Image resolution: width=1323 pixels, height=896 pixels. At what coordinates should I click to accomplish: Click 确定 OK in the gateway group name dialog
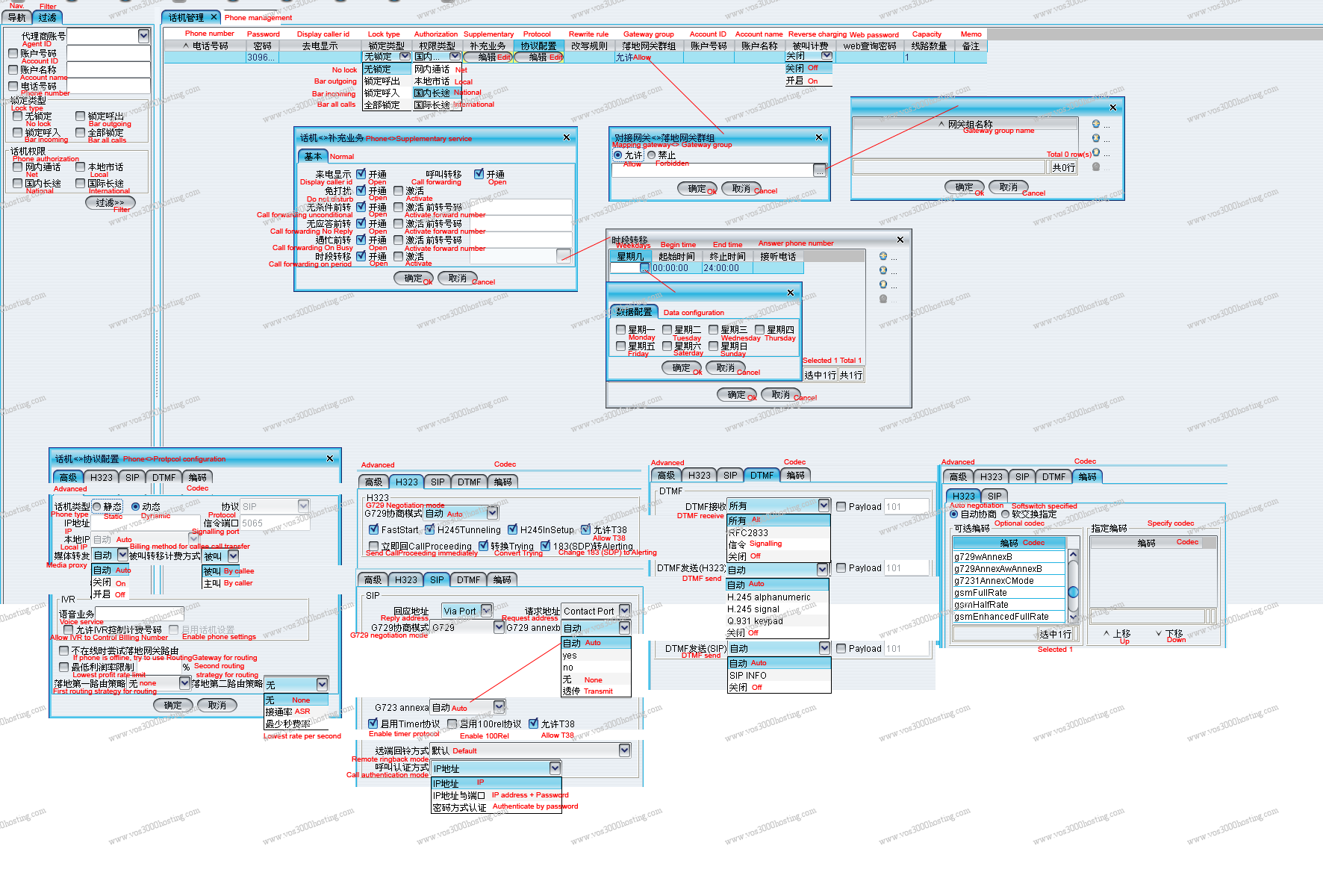[965, 187]
